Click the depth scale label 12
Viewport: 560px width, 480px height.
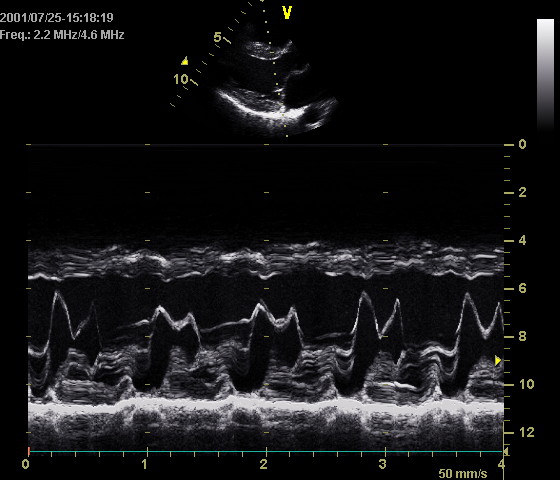527,432
